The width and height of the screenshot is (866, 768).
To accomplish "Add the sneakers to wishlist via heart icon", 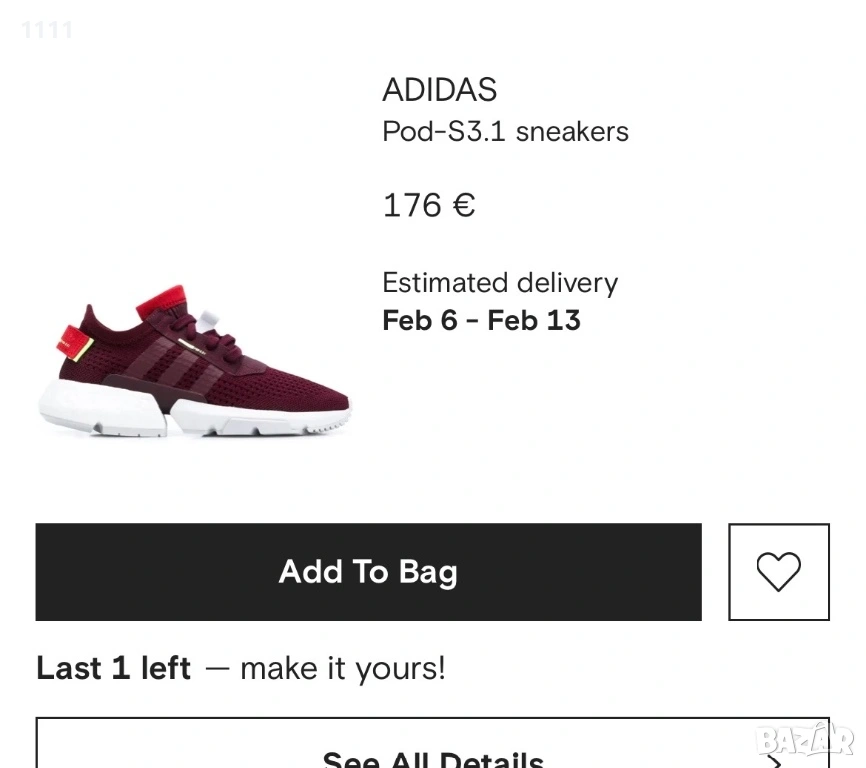I will pyautogui.click(x=778, y=572).
